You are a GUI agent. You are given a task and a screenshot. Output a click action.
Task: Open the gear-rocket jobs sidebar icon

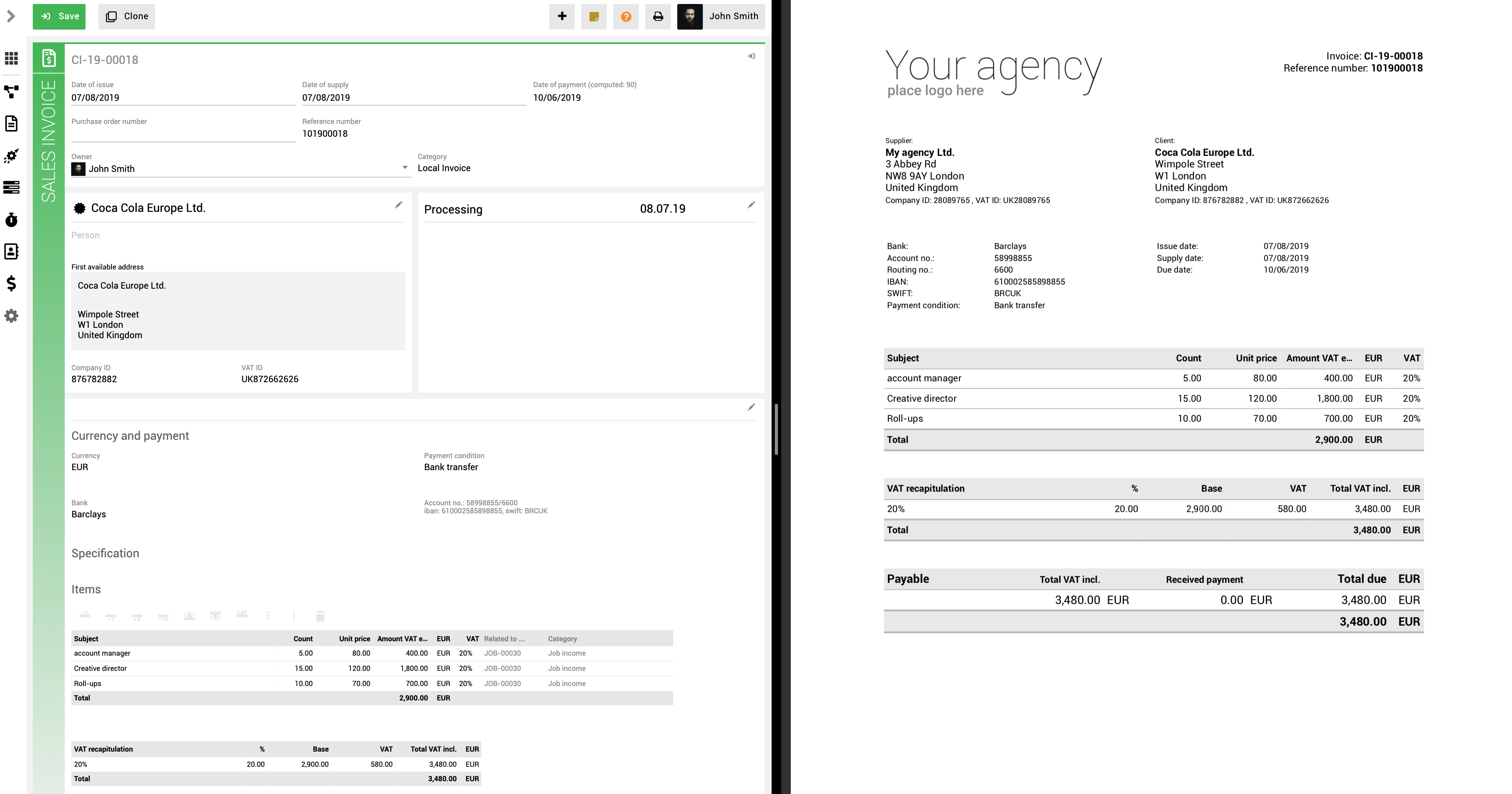click(x=11, y=156)
